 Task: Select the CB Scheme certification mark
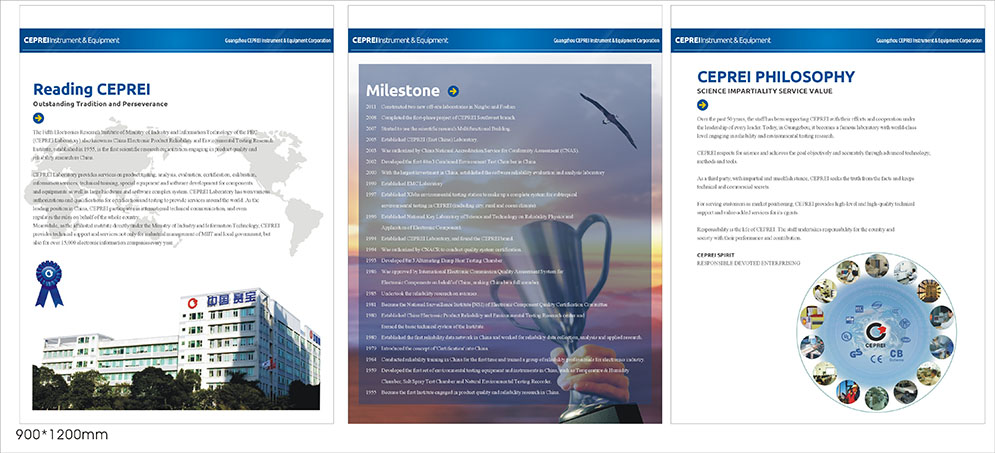pos(897,355)
